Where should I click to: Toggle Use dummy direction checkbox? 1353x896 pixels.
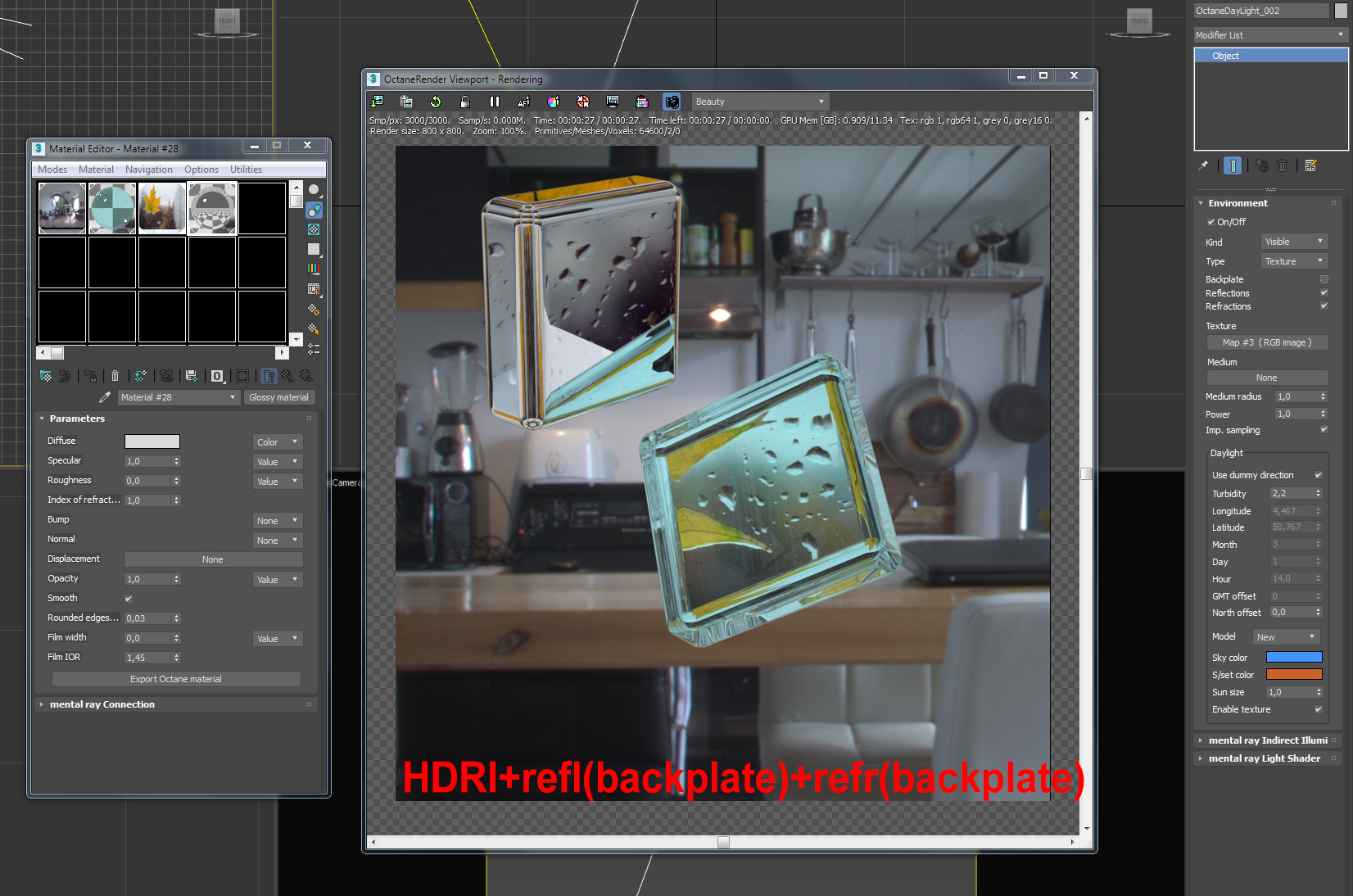1319,475
